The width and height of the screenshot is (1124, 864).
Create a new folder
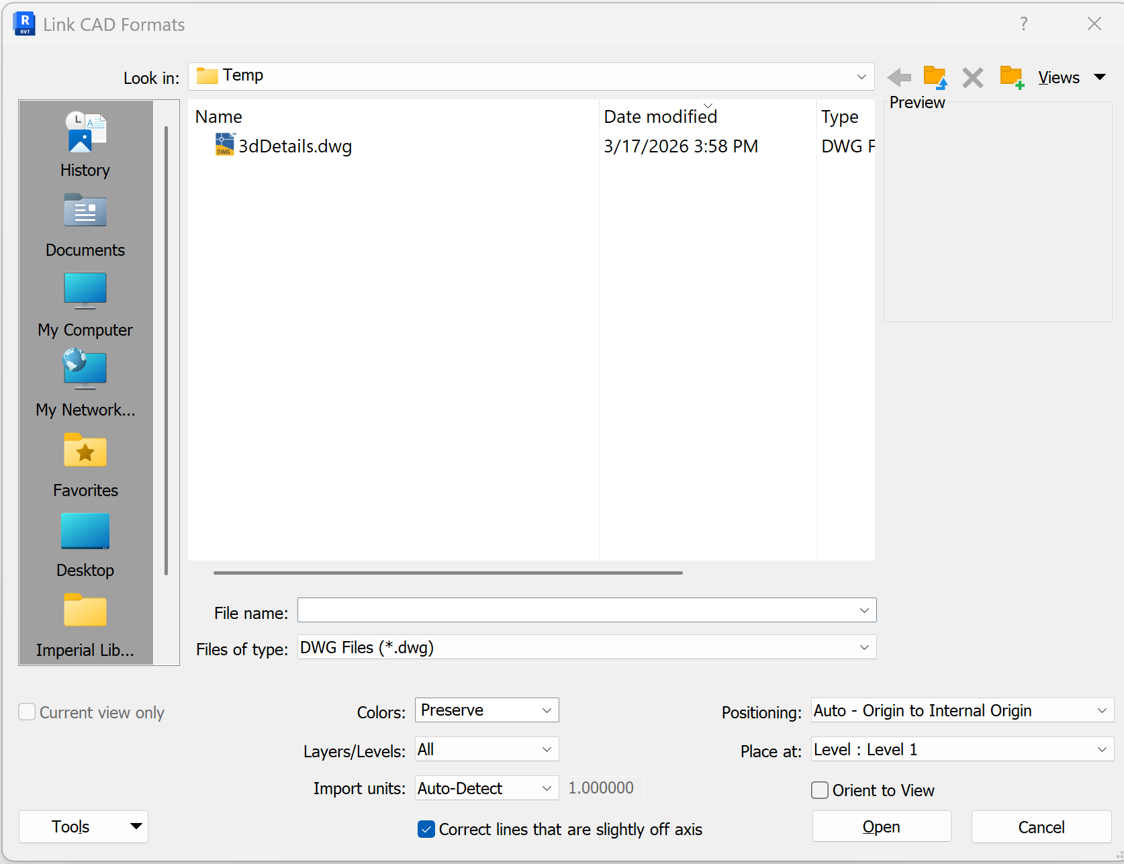[x=1011, y=77]
